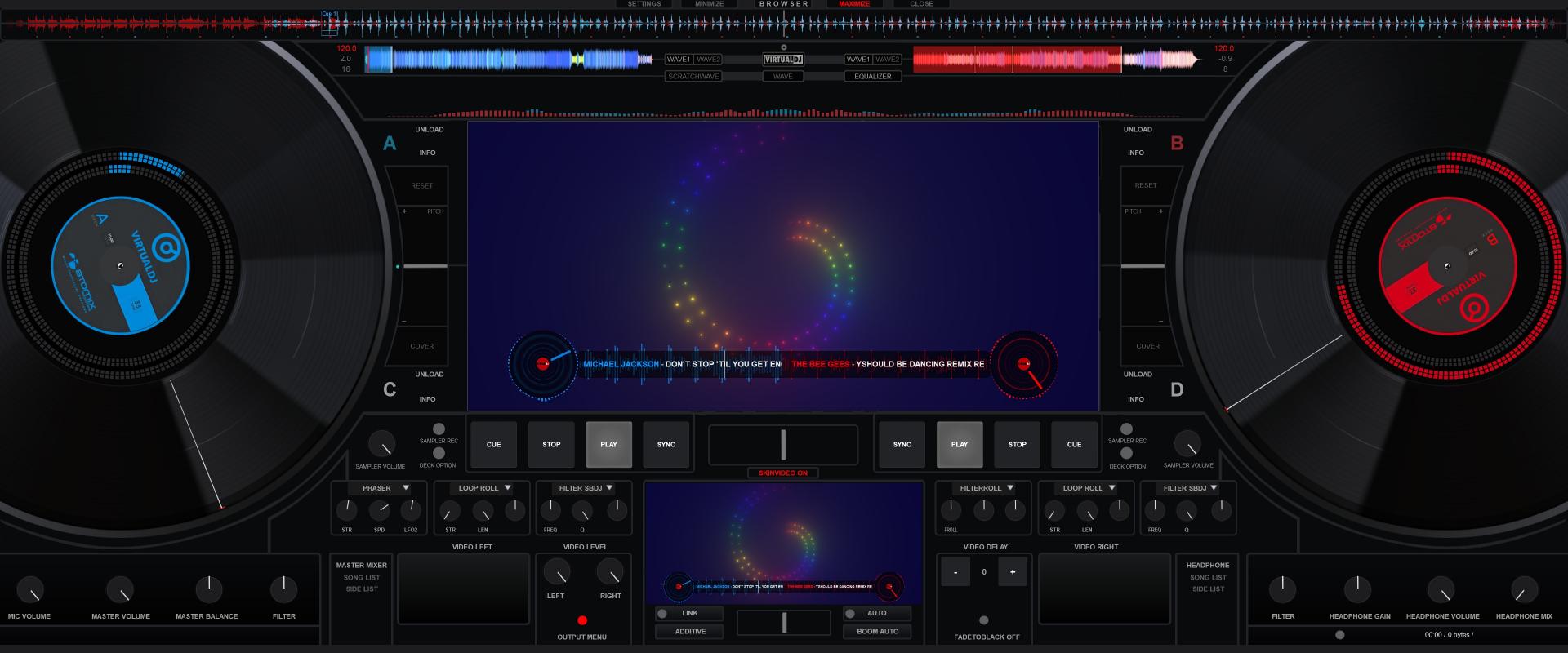Image resolution: width=1568 pixels, height=653 pixels.
Task: Click the BOOM AUTO button
Action: pyautogui.click(x=878, y=631)
